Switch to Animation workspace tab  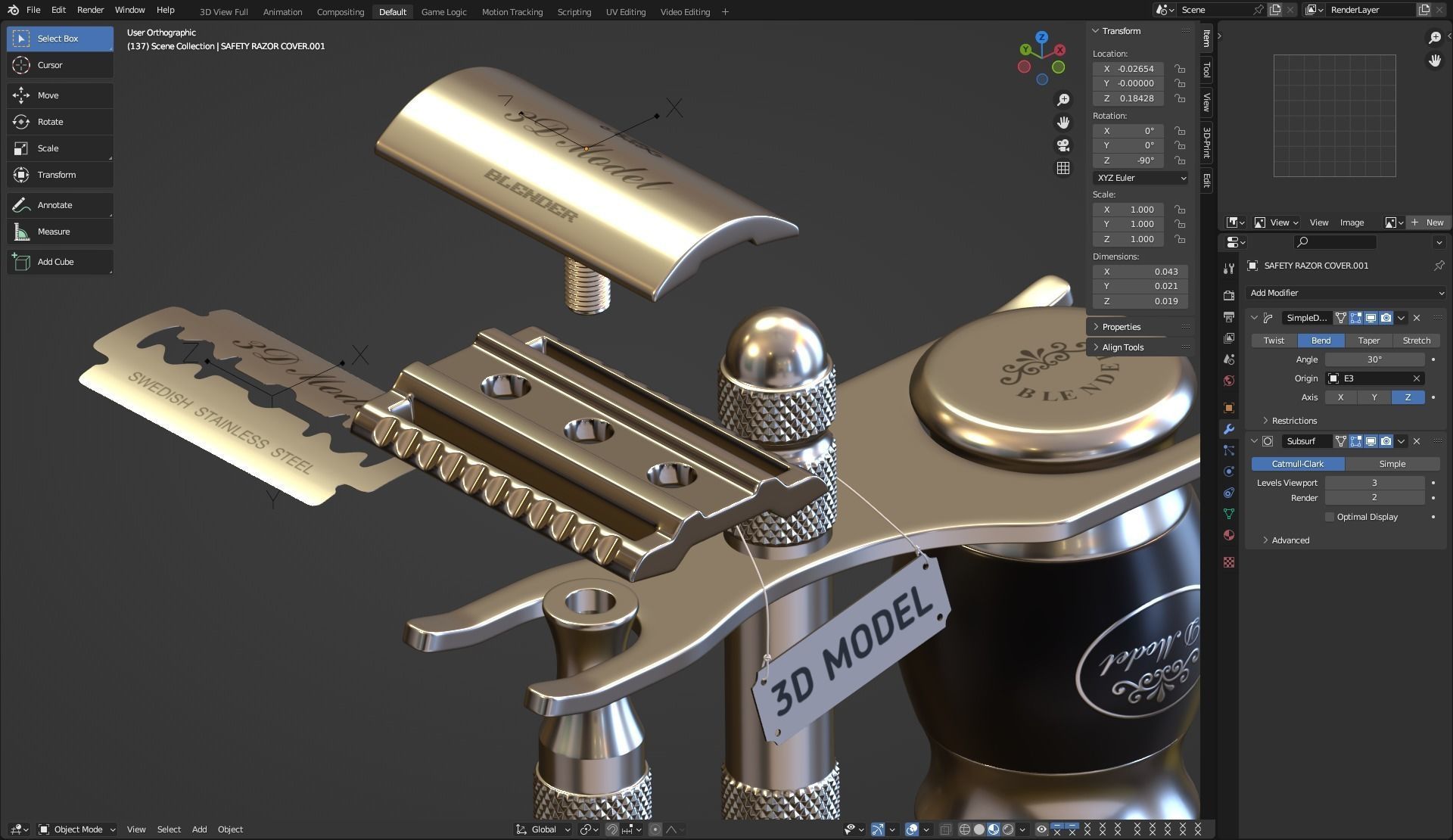(x=282, y=12)
